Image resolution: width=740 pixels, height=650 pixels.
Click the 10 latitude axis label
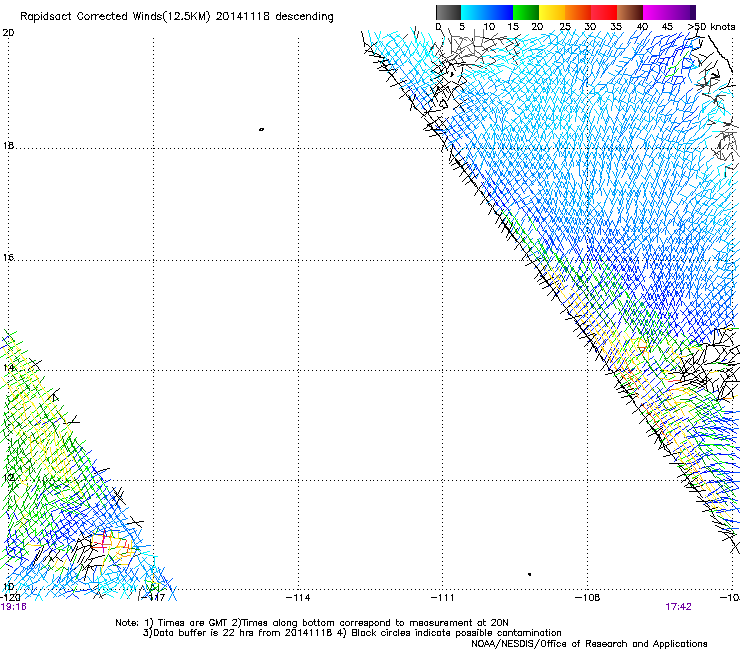8,586
